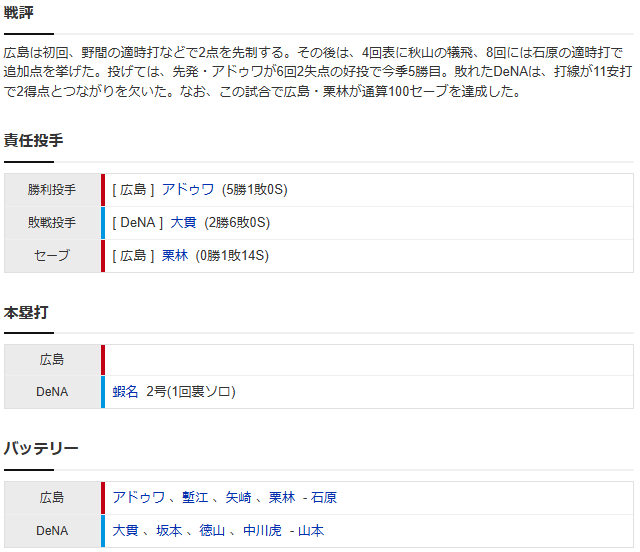Open 徳山 link in DeNA battery

(x=212, y=530)
